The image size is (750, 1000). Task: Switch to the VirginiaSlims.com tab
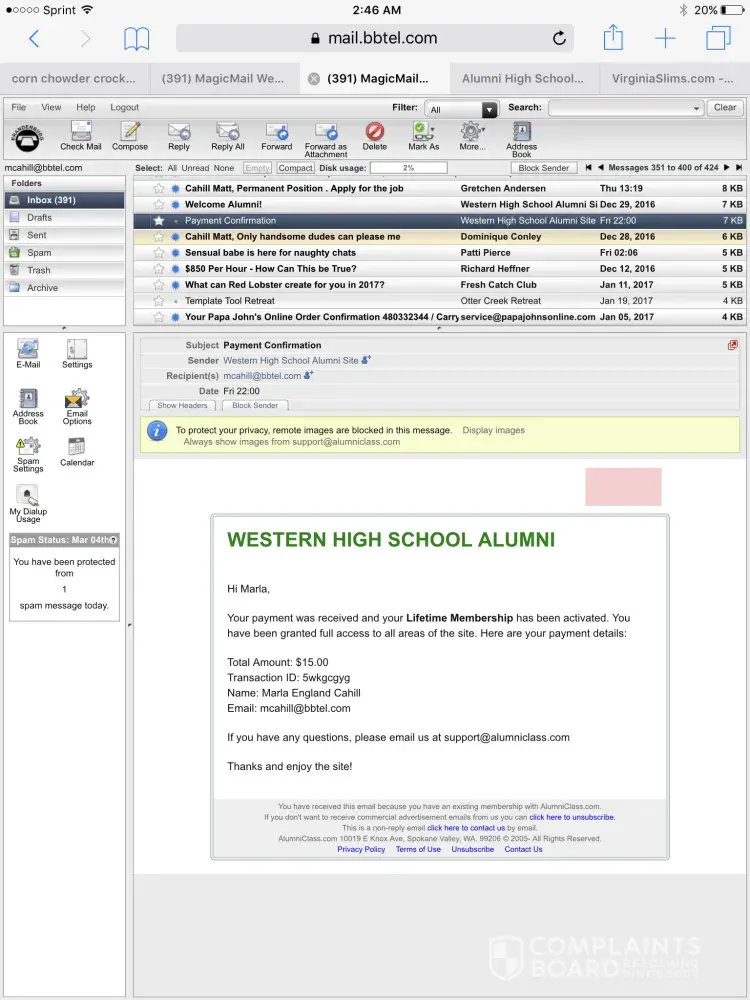[x=675, y=78]
